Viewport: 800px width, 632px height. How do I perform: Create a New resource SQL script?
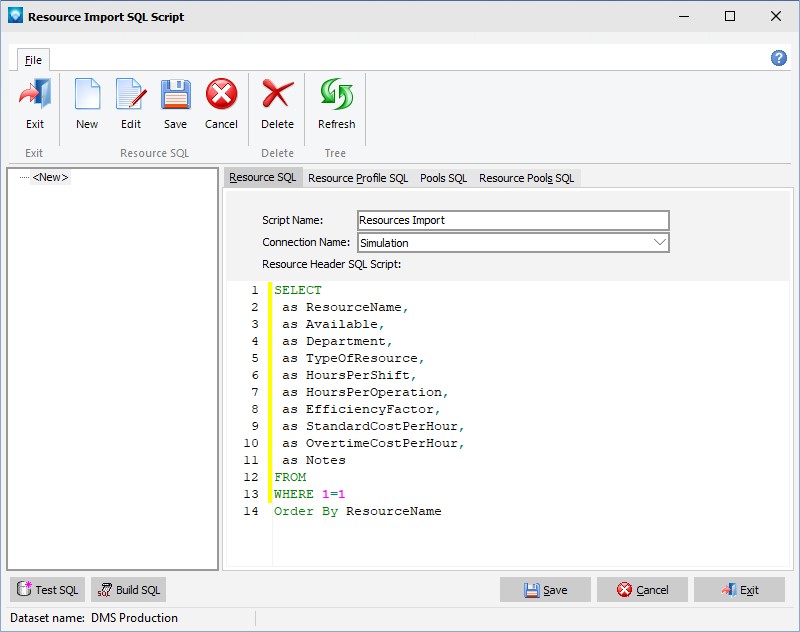(x=87, y=104)
